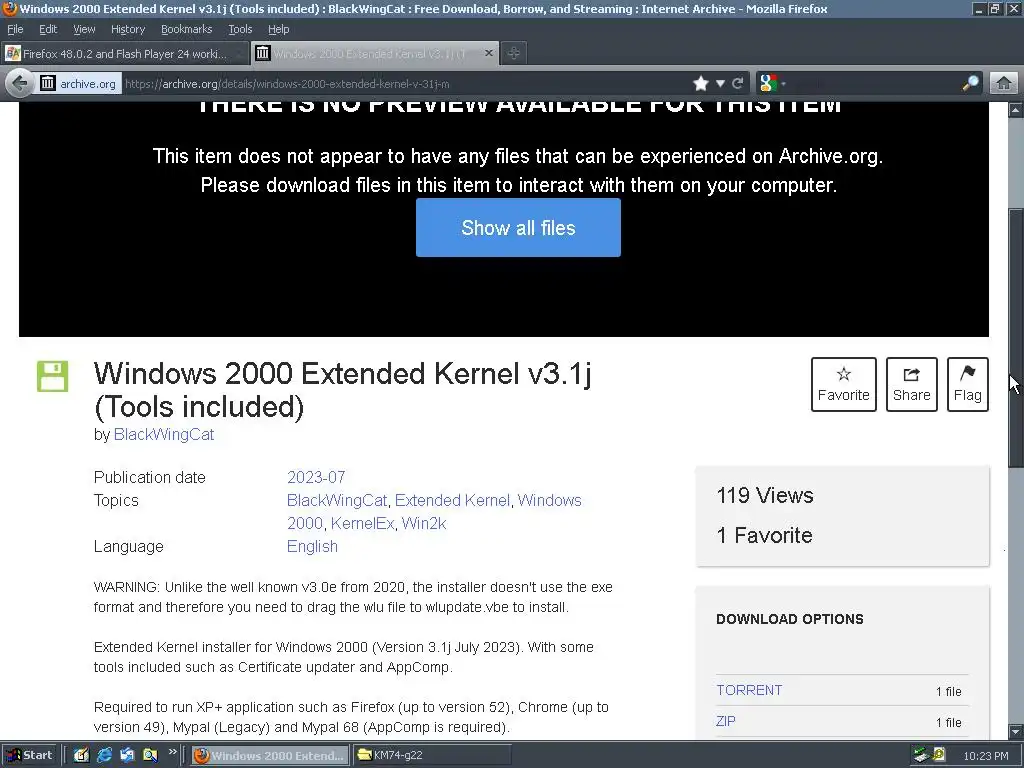Open the BlackWingCat topic link

337,500
